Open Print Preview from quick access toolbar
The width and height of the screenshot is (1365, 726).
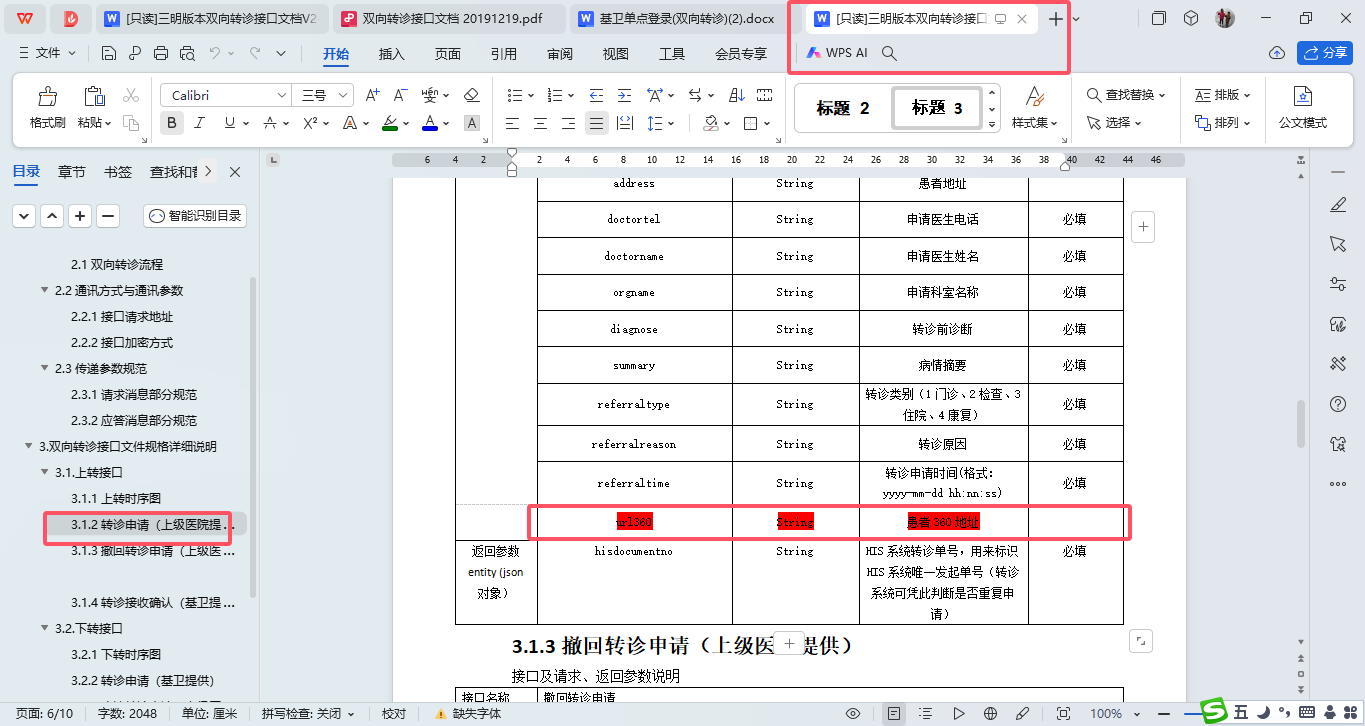click(x=186, y=53)
